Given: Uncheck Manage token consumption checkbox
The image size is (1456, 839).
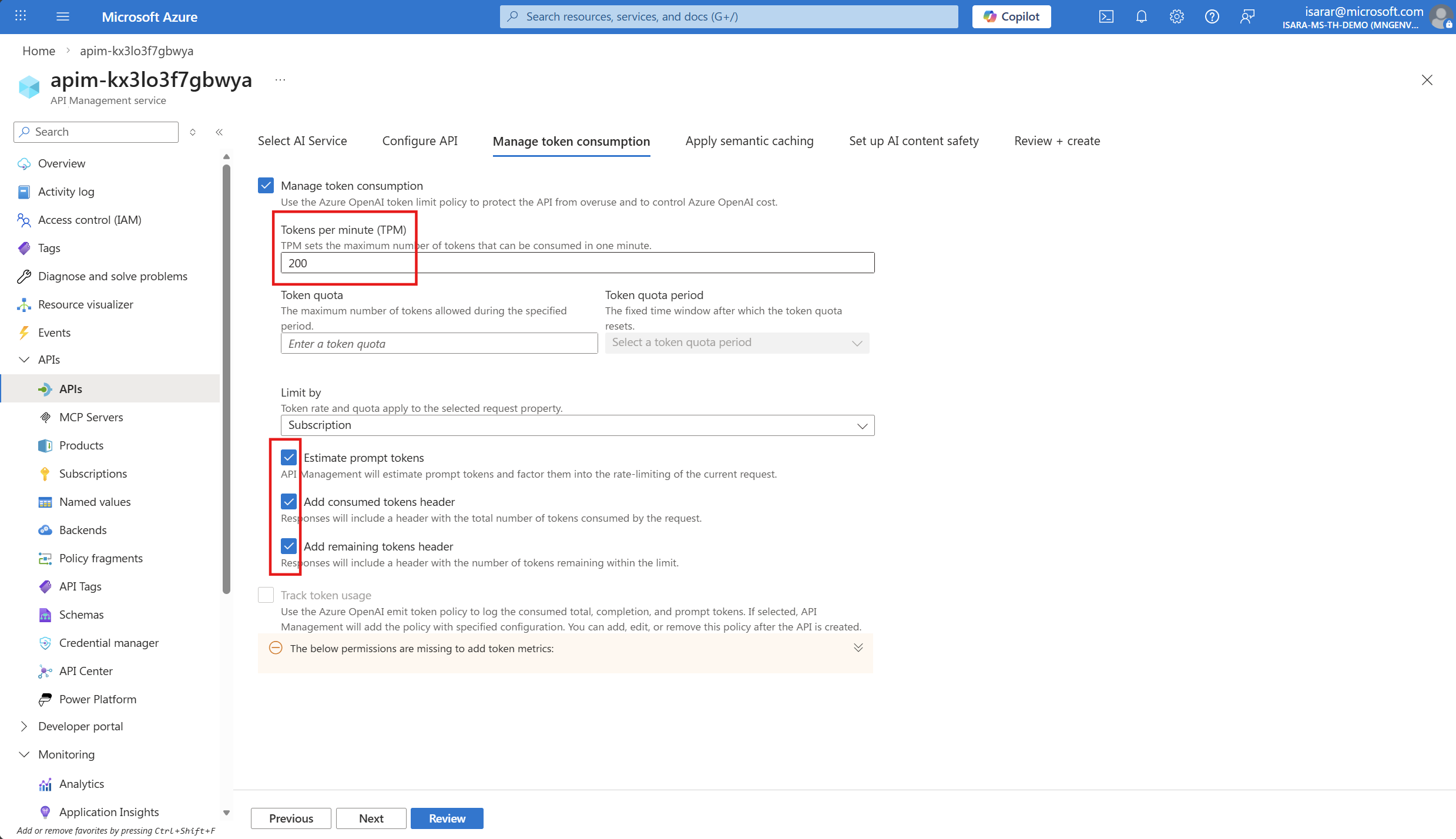Looking at the screenshot, I should tap(266, 186).
